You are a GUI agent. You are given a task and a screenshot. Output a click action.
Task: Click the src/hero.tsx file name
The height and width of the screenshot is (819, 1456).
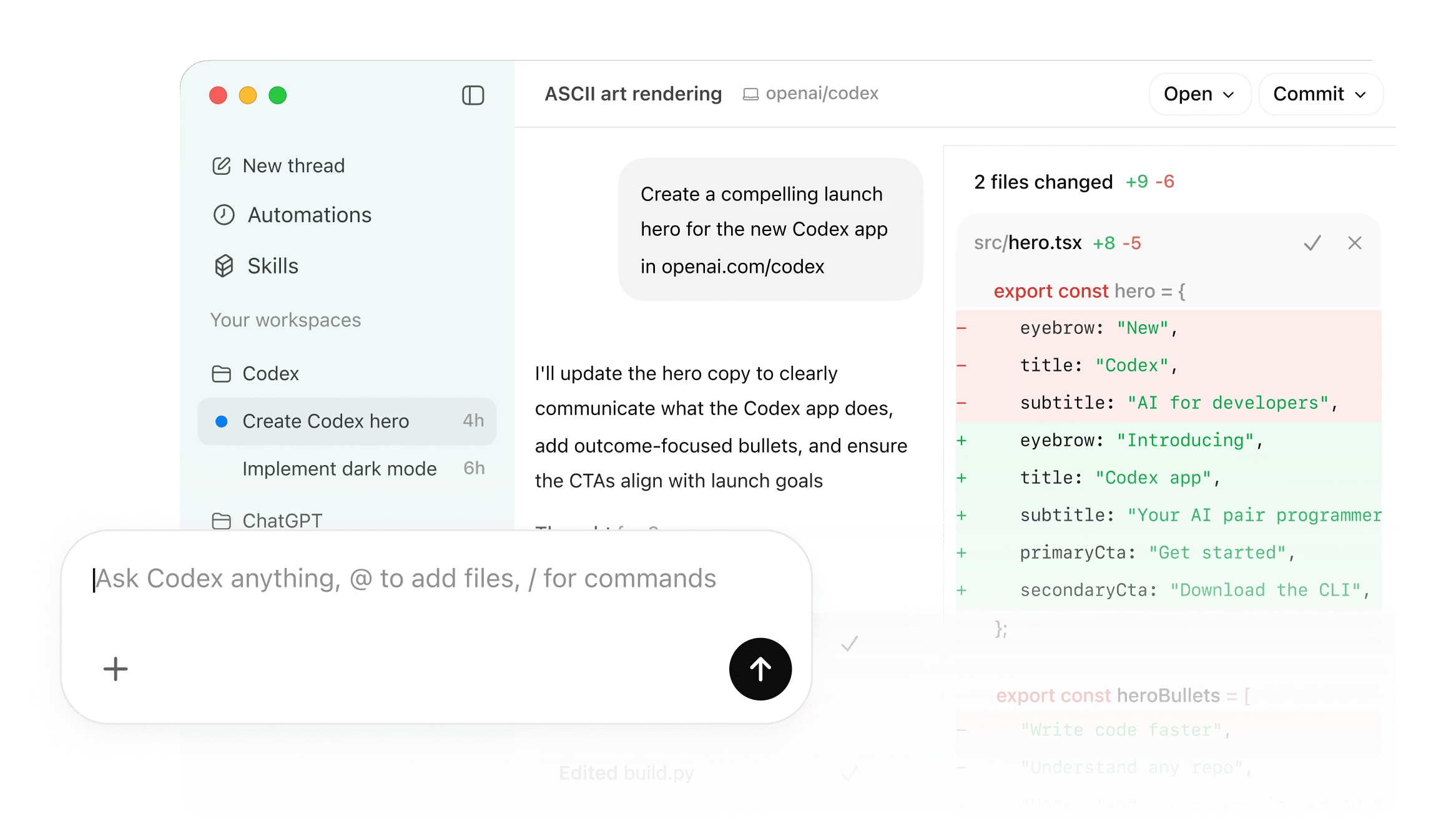(1028, 243)
